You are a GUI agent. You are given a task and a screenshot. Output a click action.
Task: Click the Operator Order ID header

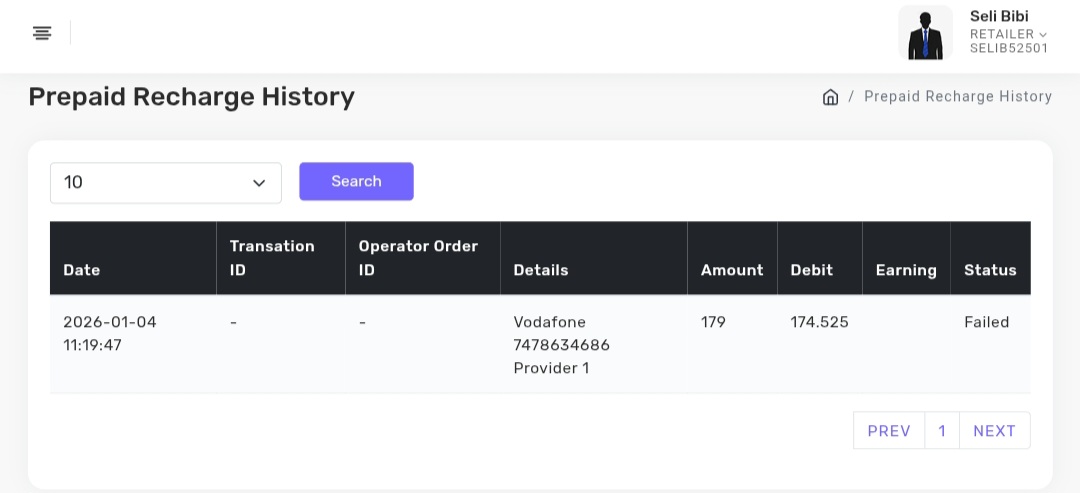coord(418,258)
